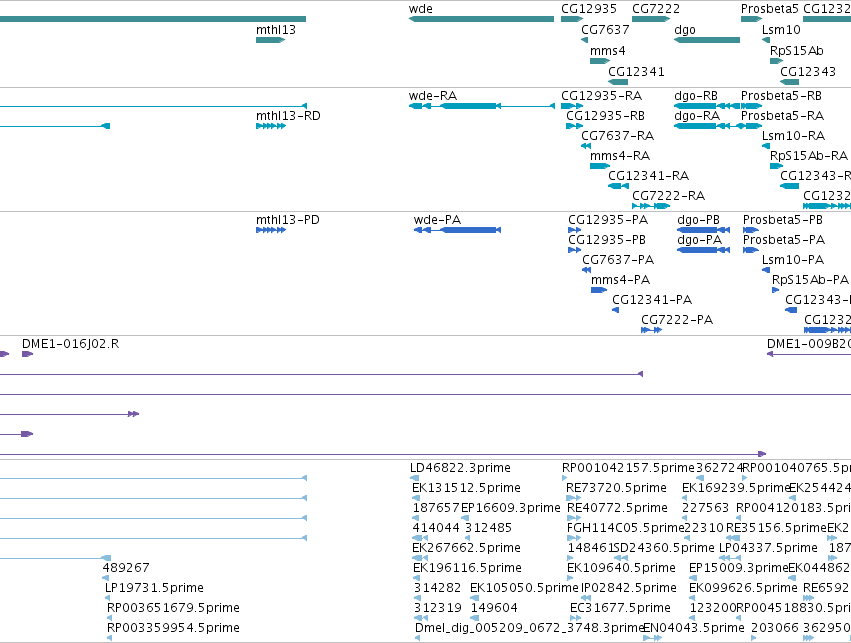Click the DME1-016J02.R clone label
Screen dimensions: 851x643
pos(71,344)
